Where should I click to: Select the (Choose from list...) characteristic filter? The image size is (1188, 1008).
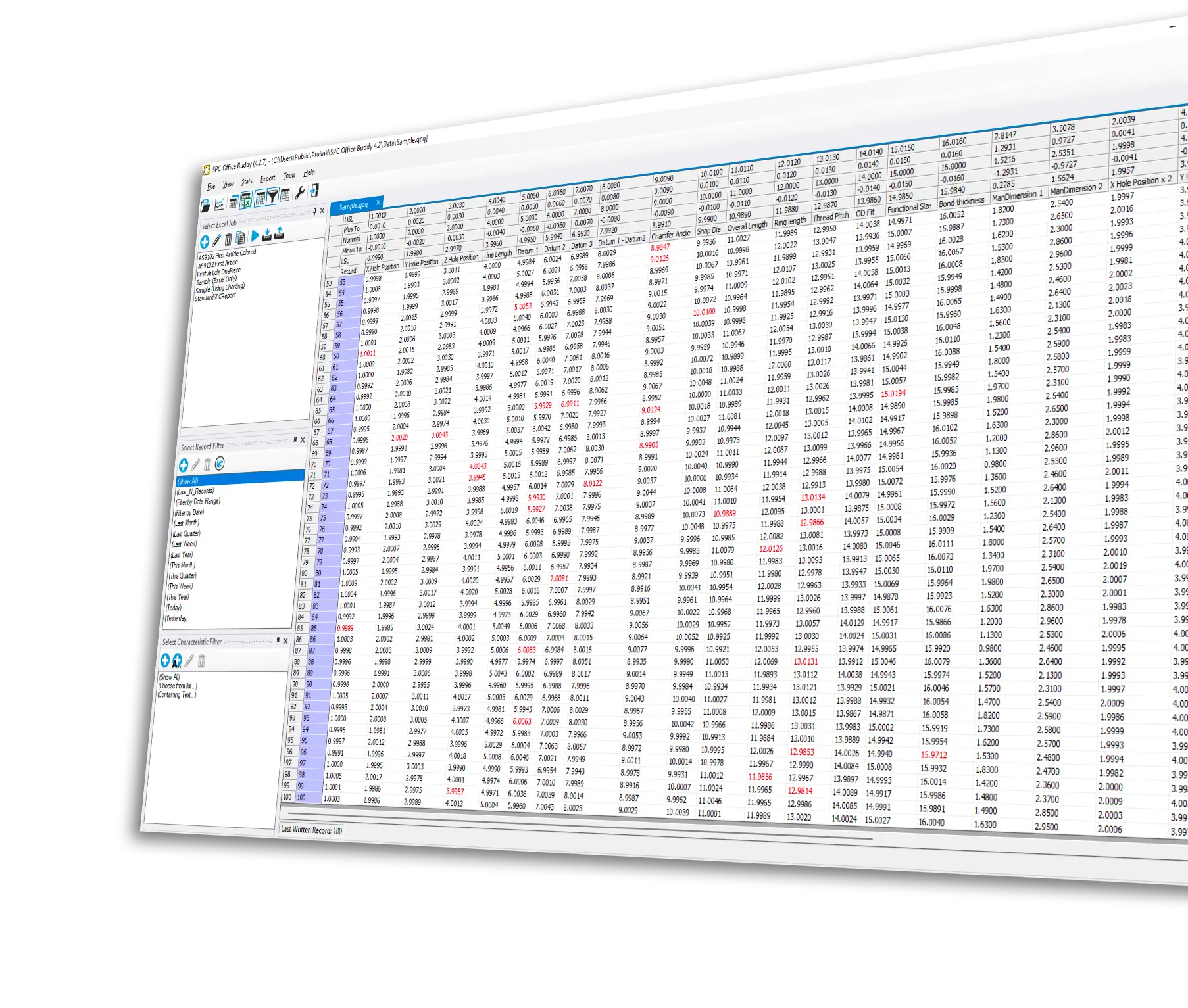click(178, 686)
